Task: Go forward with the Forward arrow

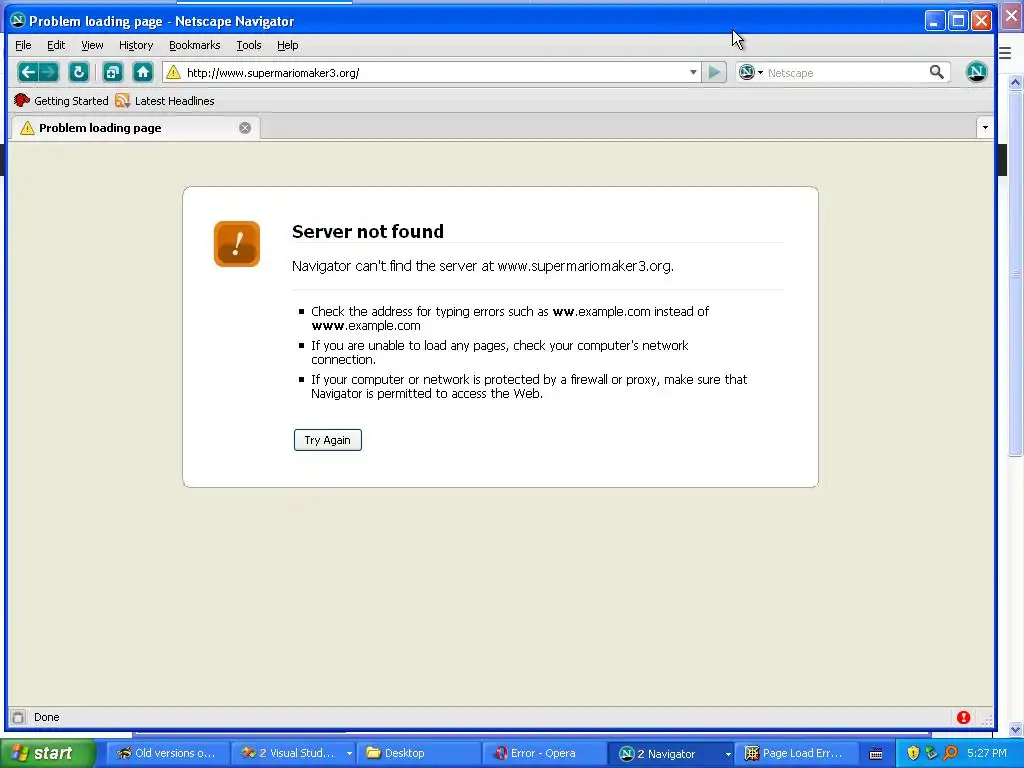Action: [x=49, y=72]
